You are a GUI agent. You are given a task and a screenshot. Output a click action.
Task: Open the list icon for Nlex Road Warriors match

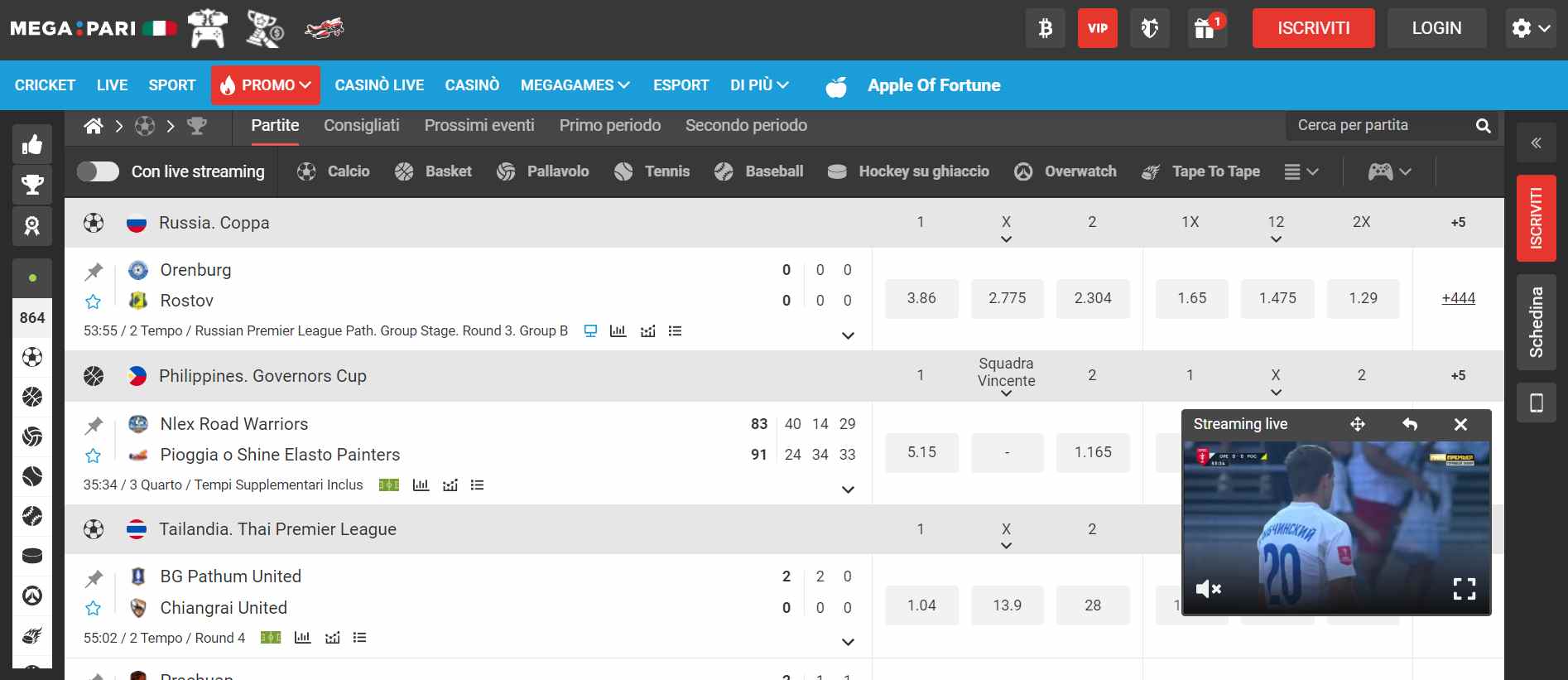[477, 485]
